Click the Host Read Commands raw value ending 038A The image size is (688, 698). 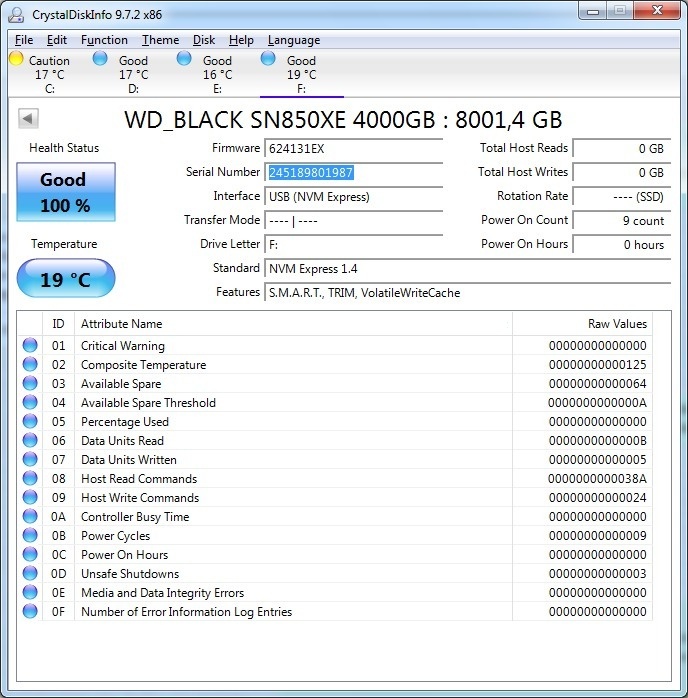(597, 479)
